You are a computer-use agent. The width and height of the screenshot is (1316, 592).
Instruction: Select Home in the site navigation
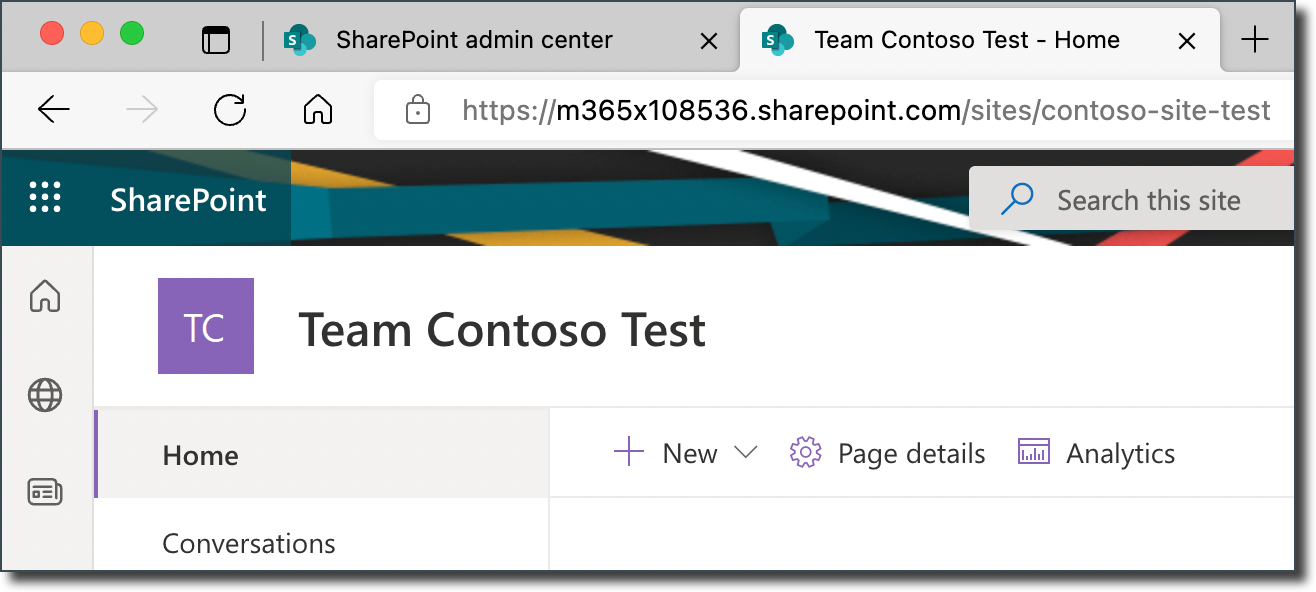tap(200, 455)
